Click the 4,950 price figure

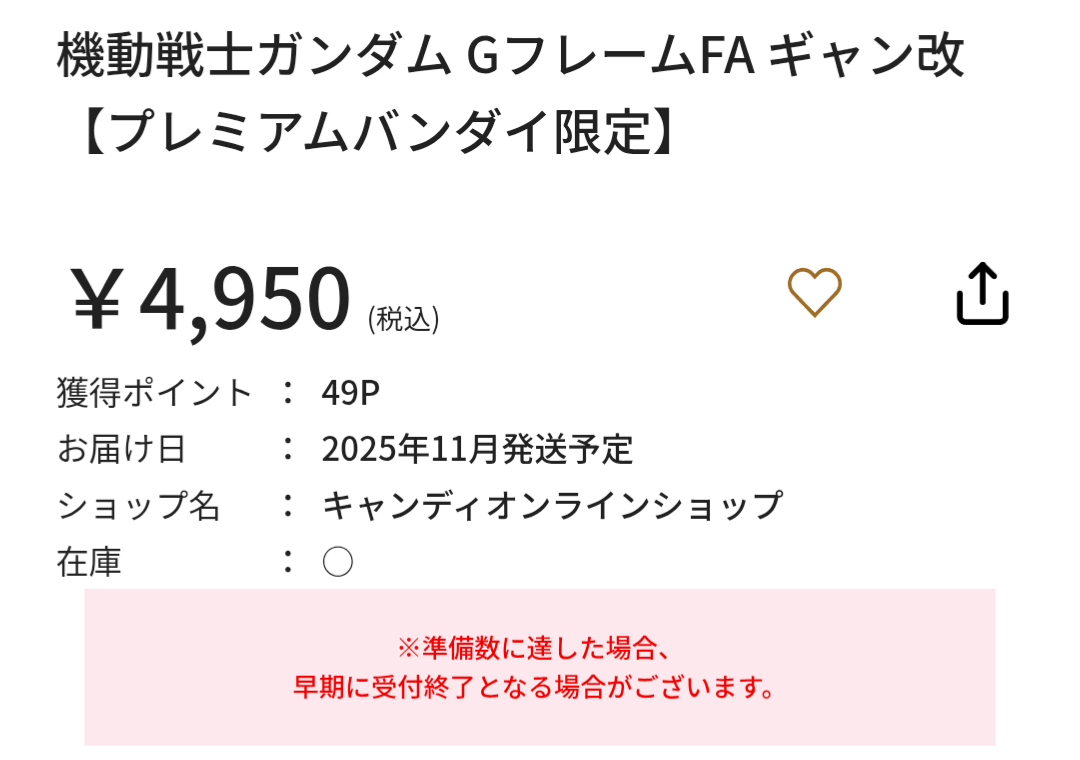[x=245, y=300]
